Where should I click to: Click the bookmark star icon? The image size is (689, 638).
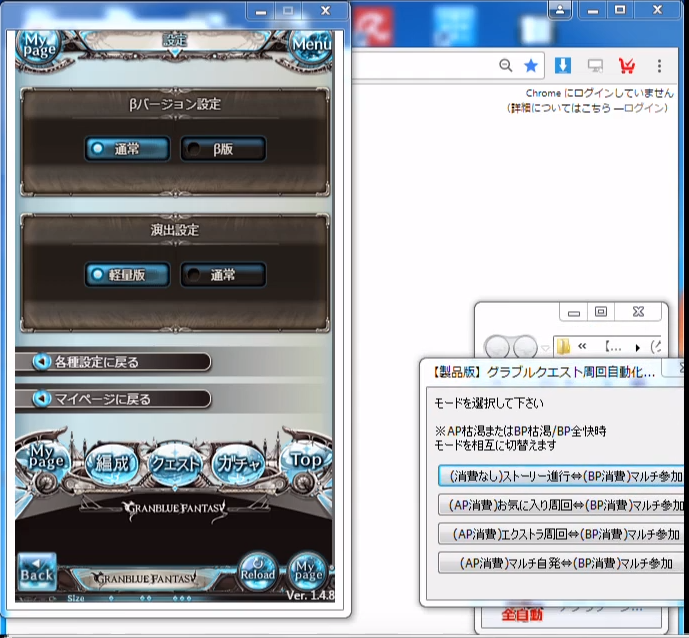pos(531,66)
